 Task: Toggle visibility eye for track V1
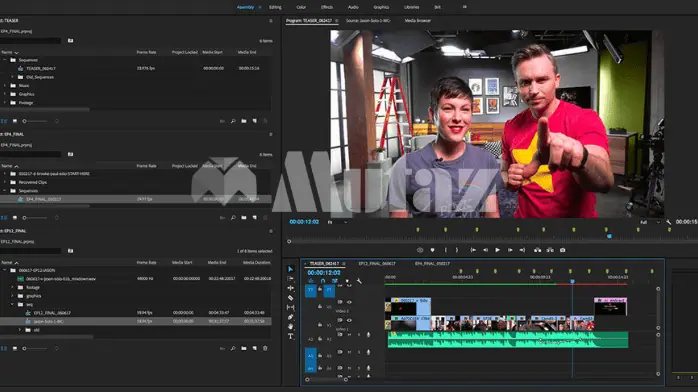pos(349,320)
